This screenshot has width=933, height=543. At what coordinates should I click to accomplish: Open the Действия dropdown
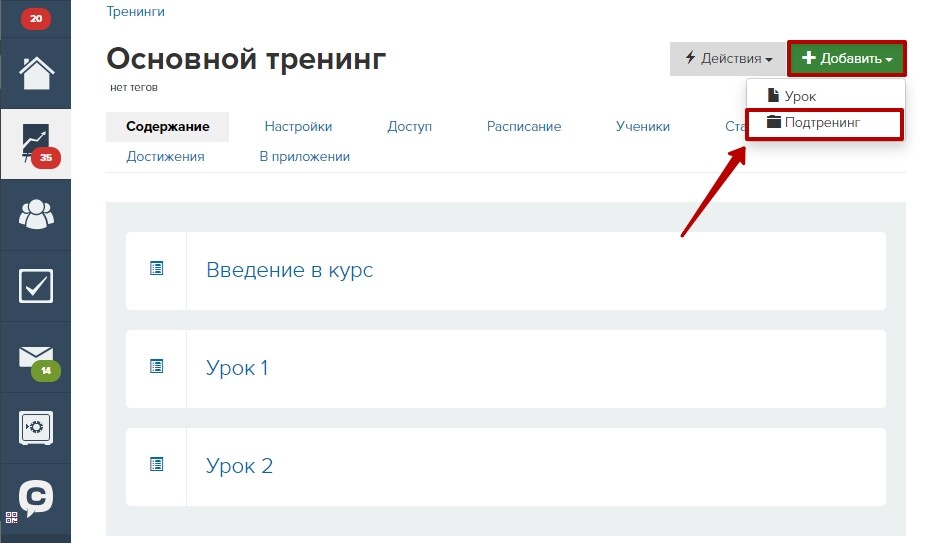click(728, 58)
